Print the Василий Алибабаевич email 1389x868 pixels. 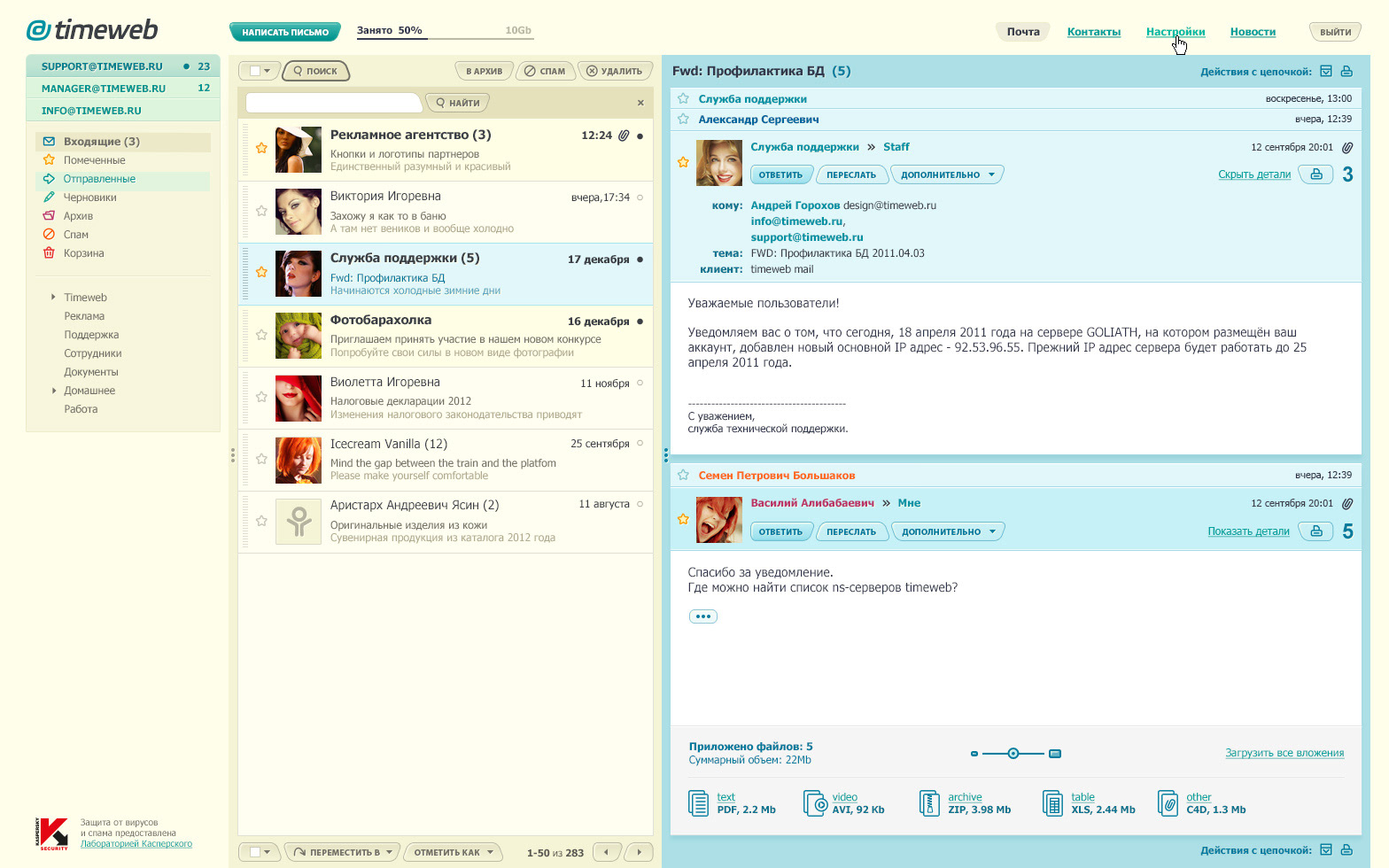[1316, 531]
